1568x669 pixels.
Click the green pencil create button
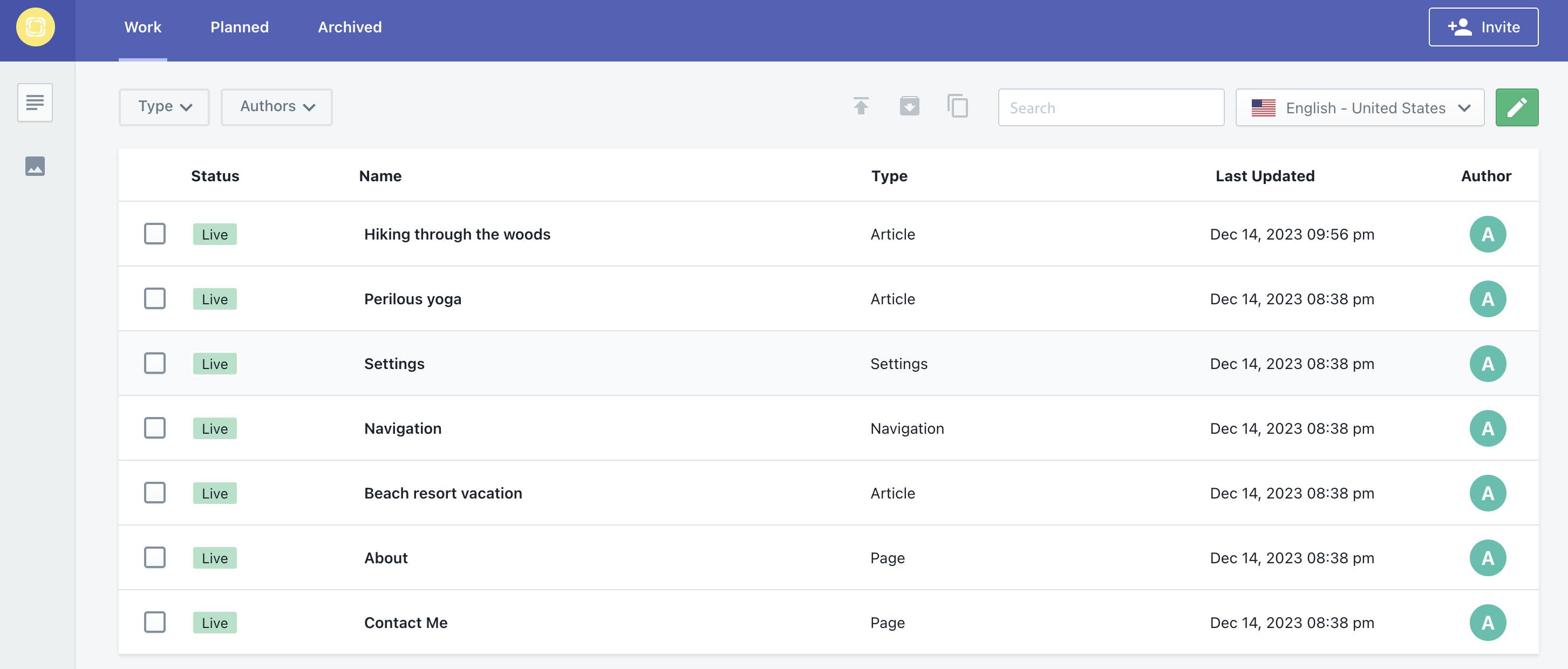[1516, 108]
